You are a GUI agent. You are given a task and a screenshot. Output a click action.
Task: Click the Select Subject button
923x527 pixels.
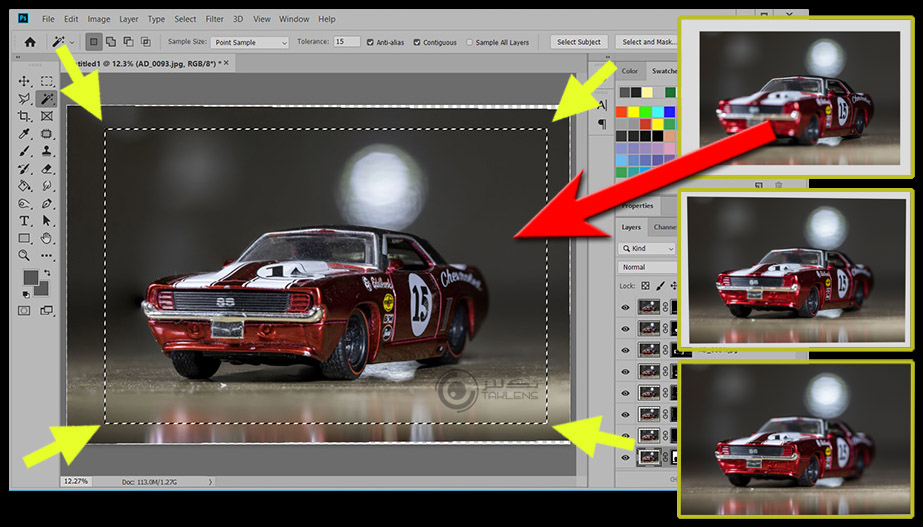pos(579,42)
